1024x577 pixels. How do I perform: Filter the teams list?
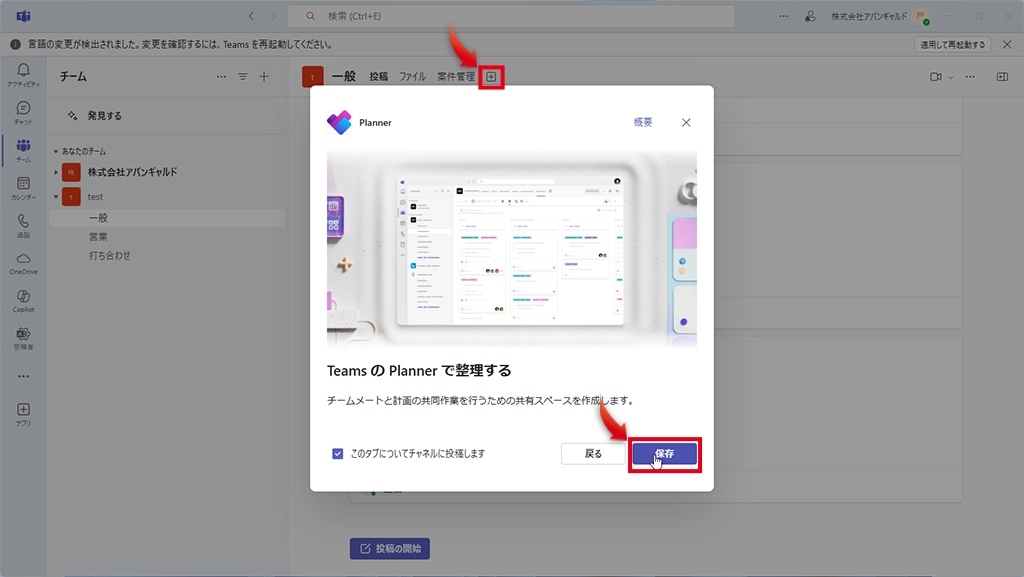[x=243, y=77]
